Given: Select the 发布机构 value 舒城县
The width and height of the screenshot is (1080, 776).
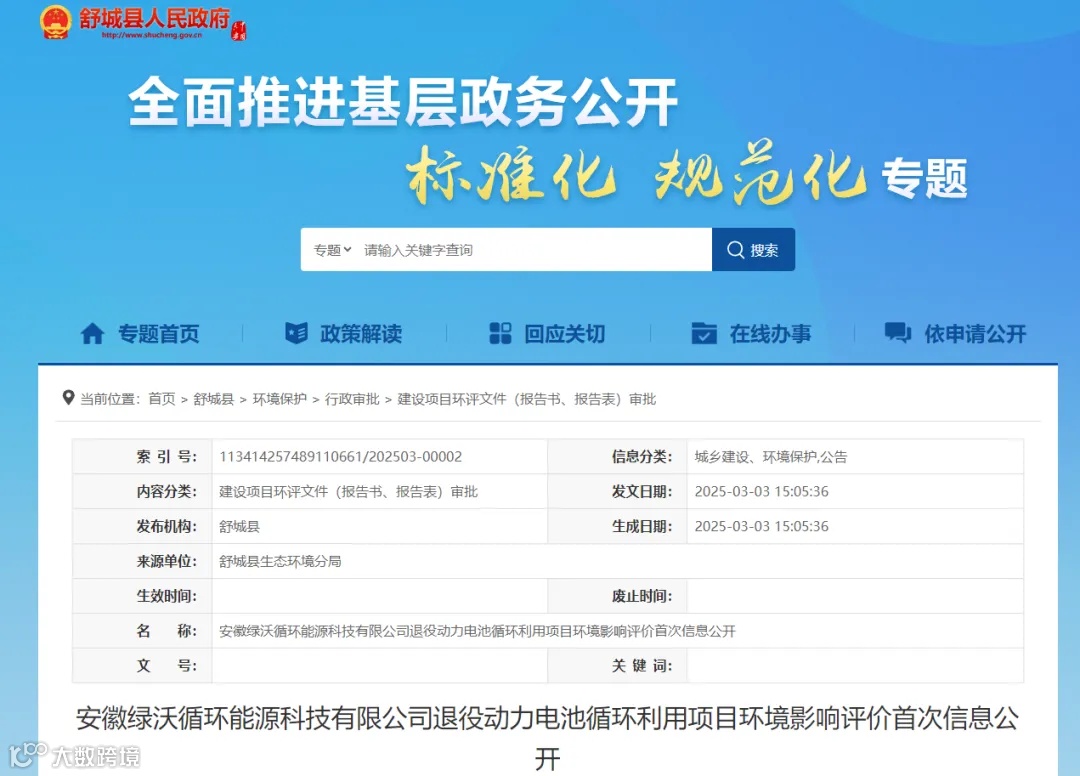Looking at the screenshot, I should (239, 527).
